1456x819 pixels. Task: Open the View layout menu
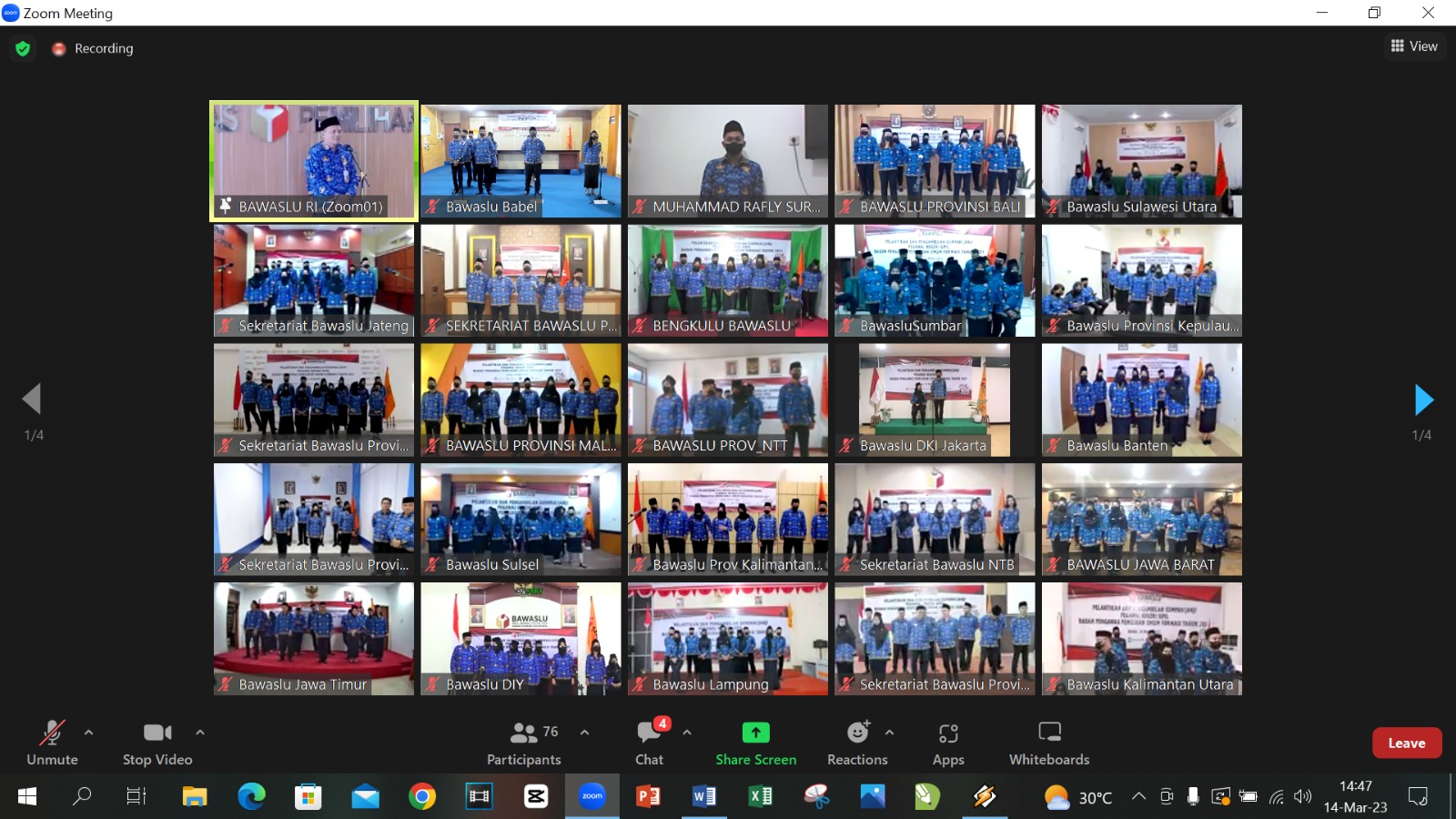[1414, 46]
